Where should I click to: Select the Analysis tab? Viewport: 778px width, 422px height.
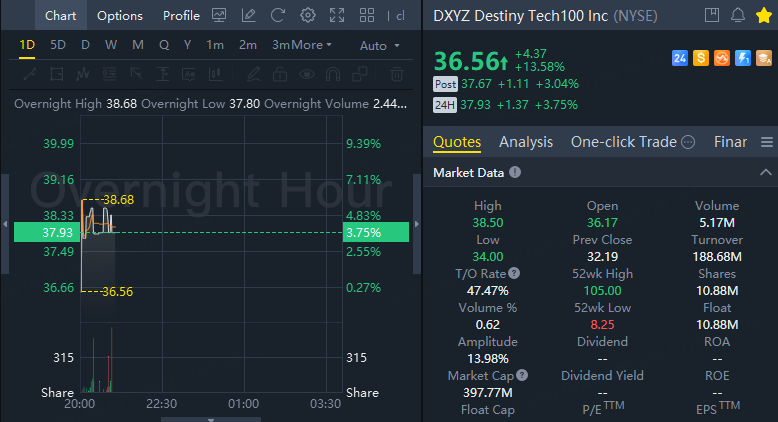coord(526,142)
